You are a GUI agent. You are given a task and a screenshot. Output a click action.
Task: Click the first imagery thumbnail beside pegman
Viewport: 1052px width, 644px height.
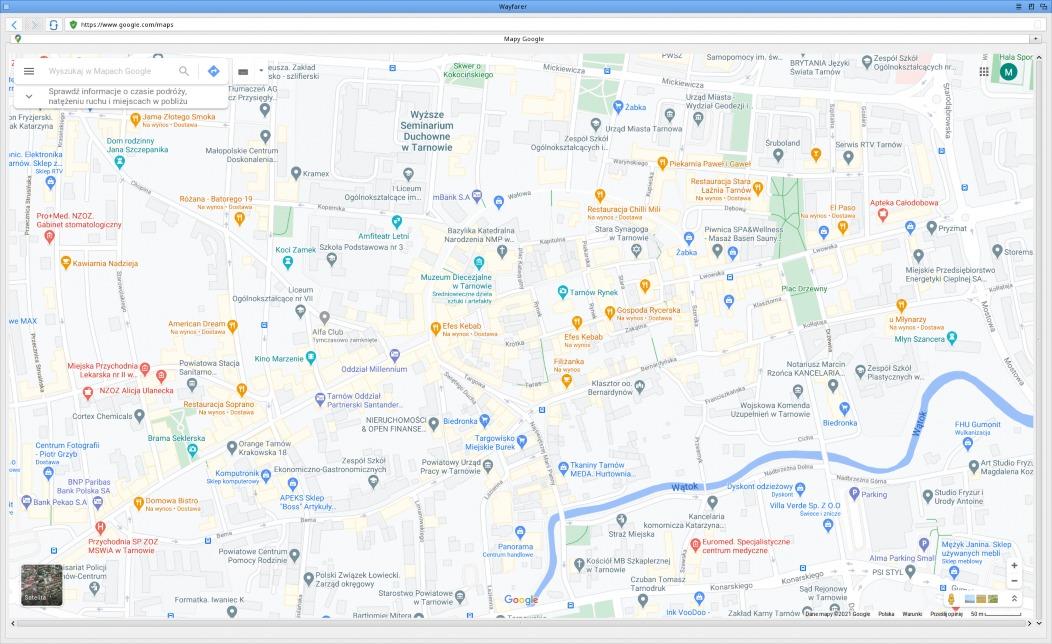click(969, 599)
